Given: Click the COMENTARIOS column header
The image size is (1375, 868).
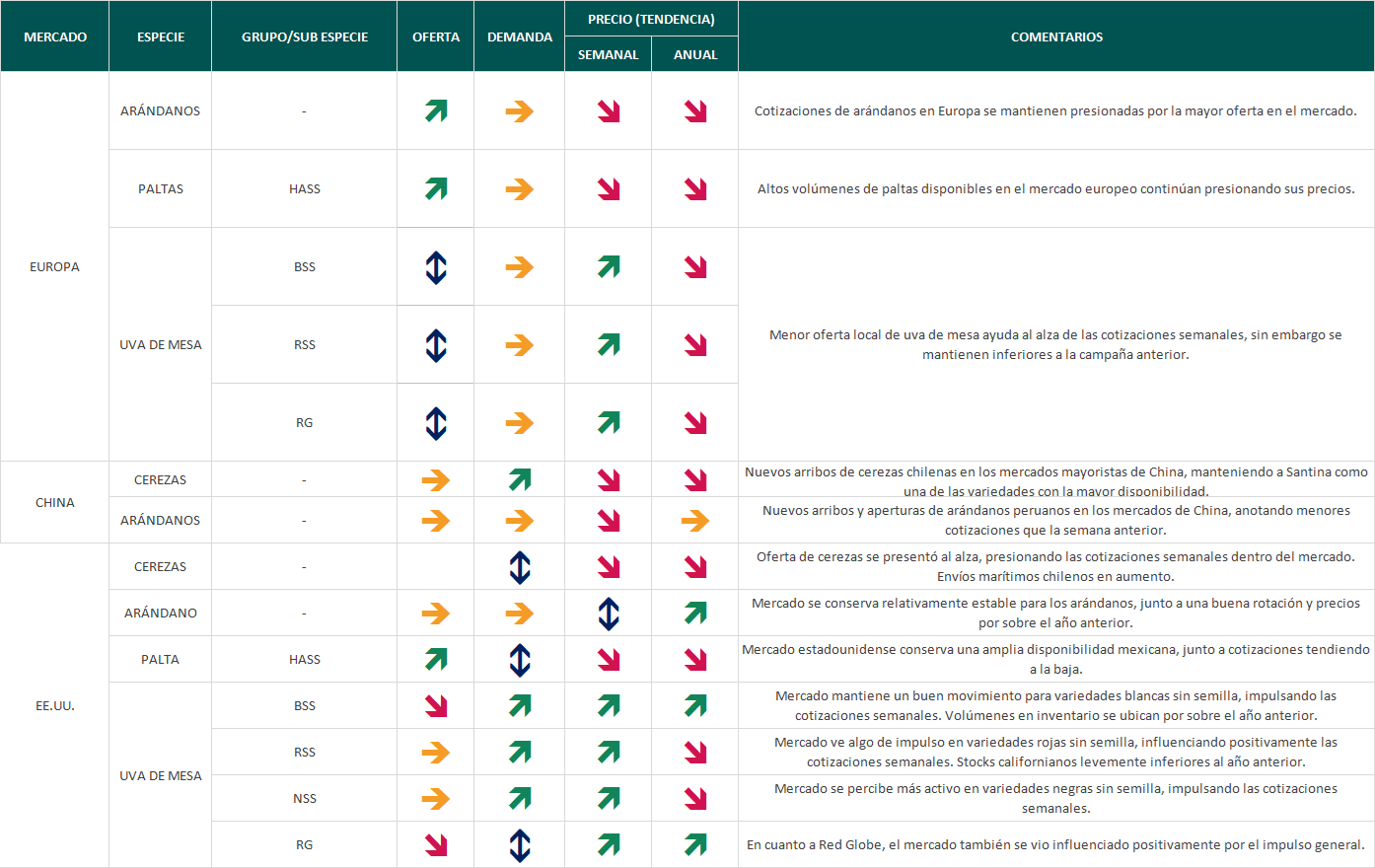Looking at the screenshot, I should click(1056, 36).
